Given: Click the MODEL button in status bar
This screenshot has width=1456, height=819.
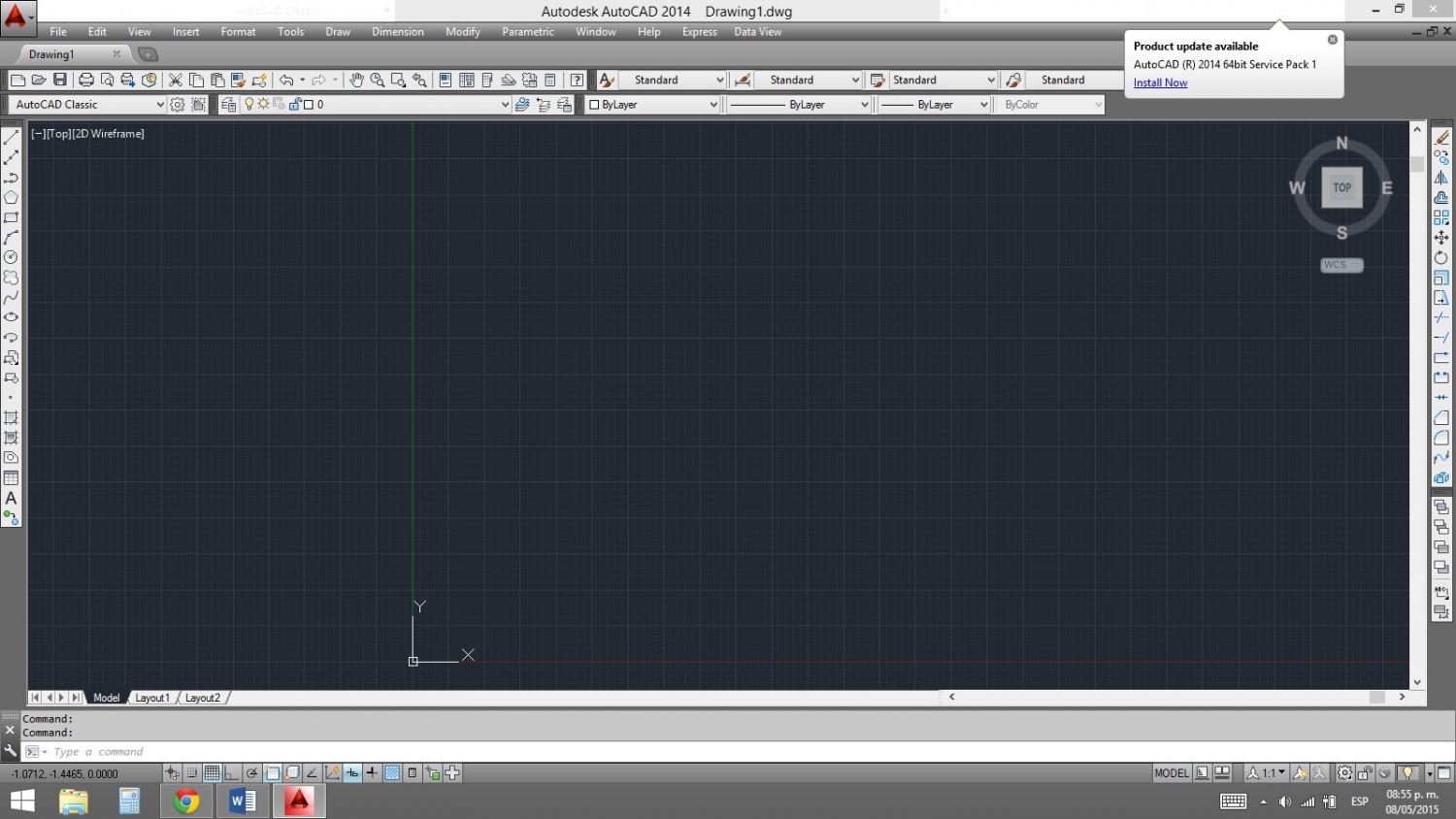Looking at the screenshot, I should 1172,773.
